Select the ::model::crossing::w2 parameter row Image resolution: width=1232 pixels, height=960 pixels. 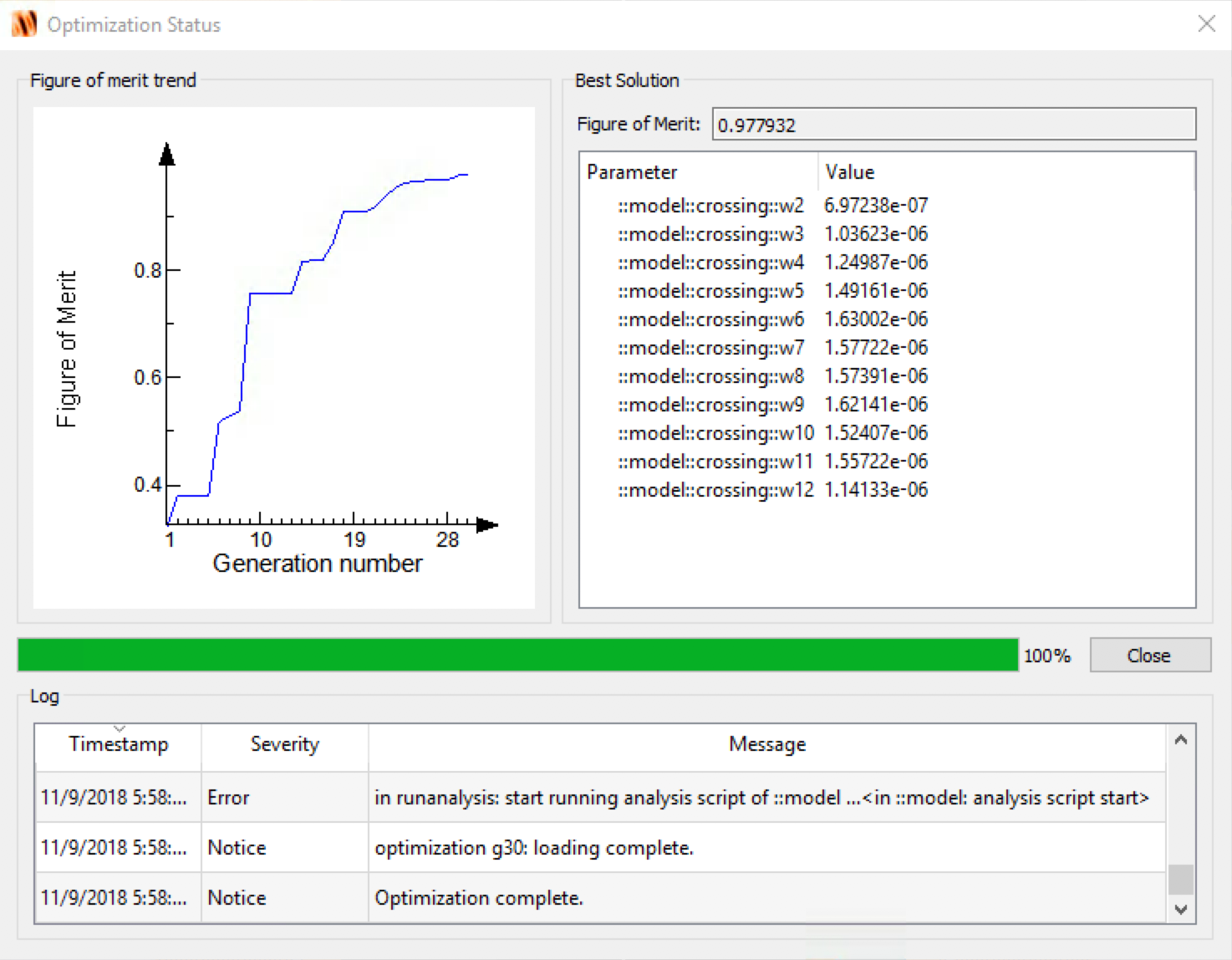pyautogui.click(x=710, y=206)
